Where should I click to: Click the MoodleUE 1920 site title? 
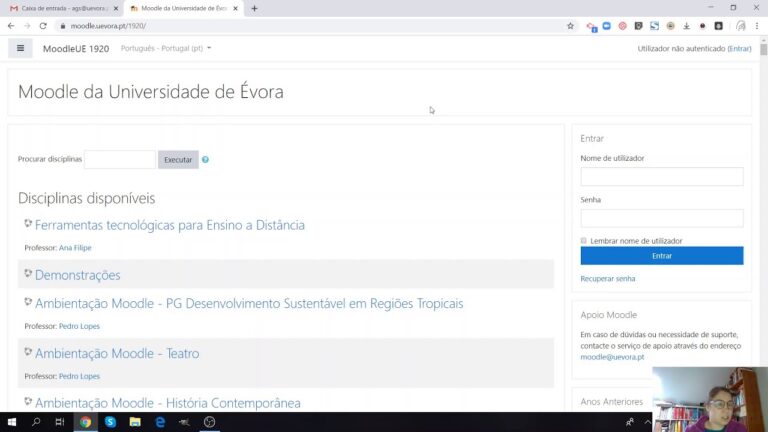pyautogui.click(x=76, y=48)
